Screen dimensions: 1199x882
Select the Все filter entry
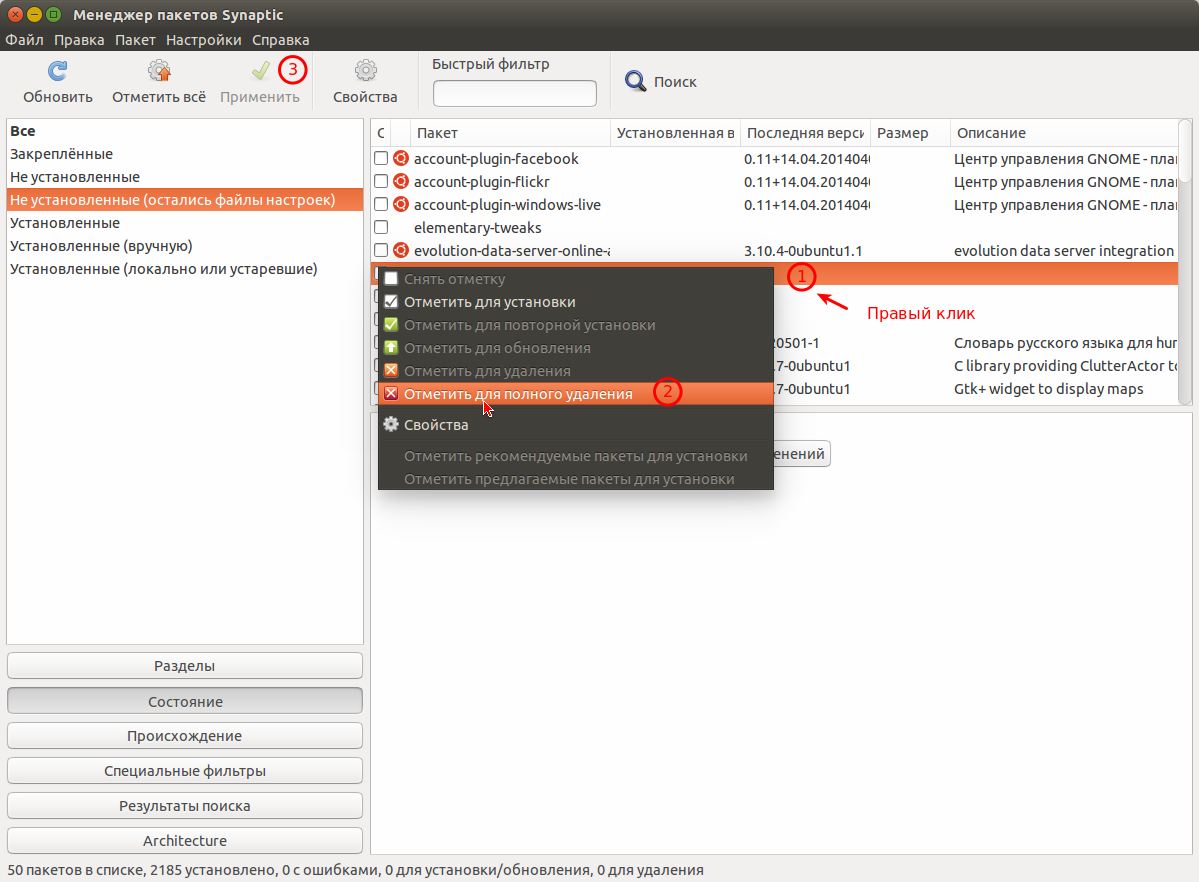point(184,131)
